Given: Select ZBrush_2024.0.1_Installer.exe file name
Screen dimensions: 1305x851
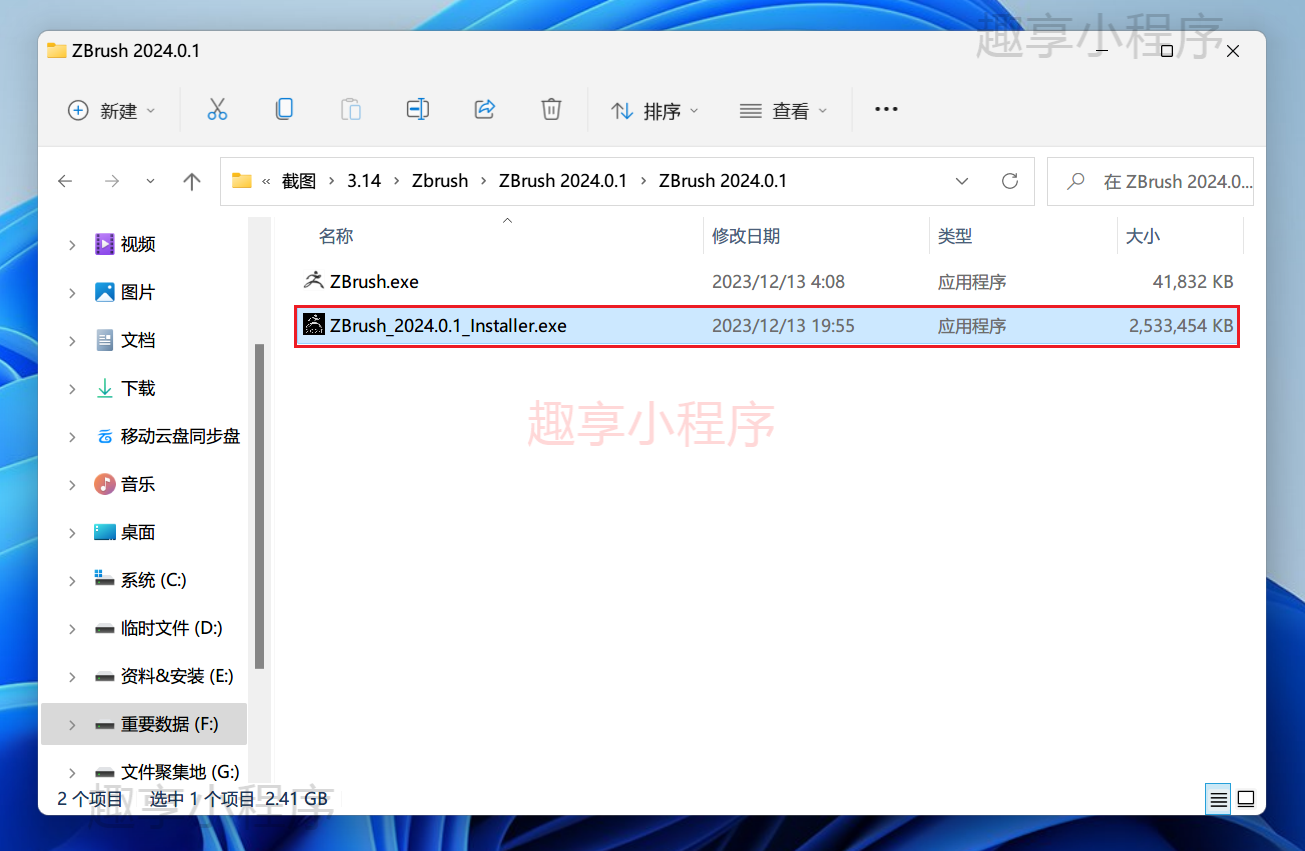Looking at the screenshot, I should (448, 326).
